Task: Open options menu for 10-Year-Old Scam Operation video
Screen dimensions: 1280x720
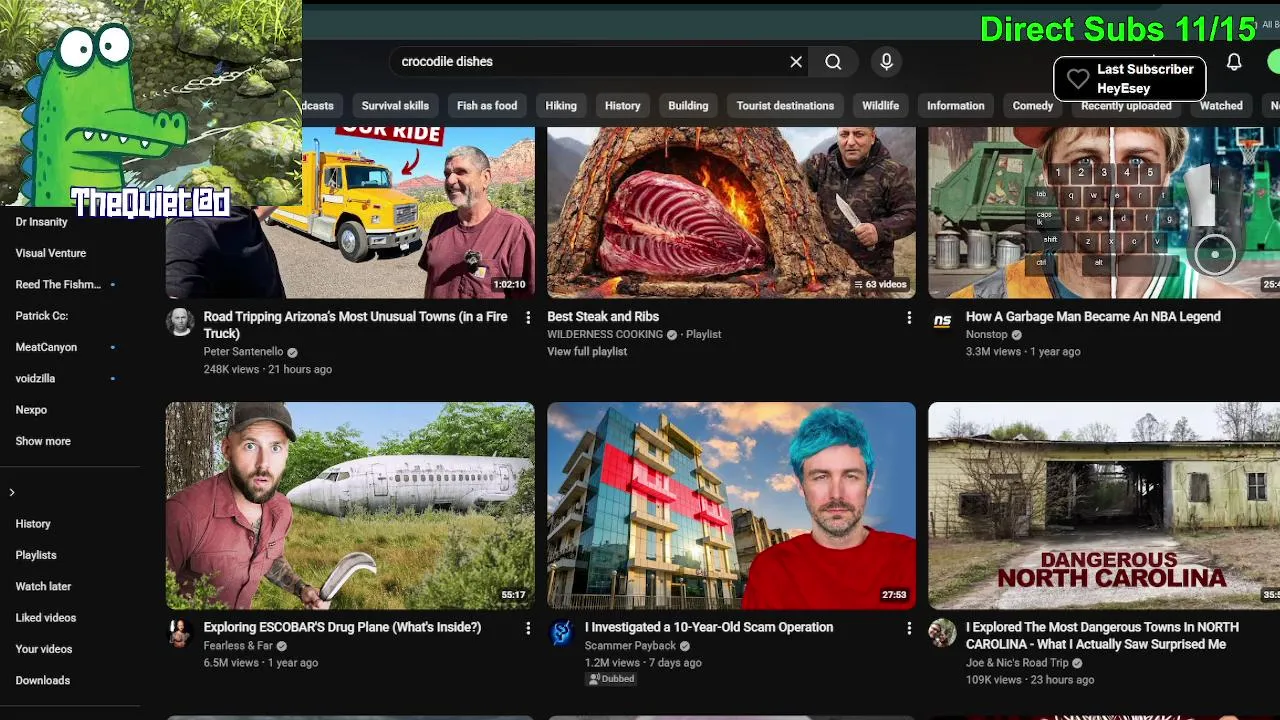Action: click(x=909, y=628)
